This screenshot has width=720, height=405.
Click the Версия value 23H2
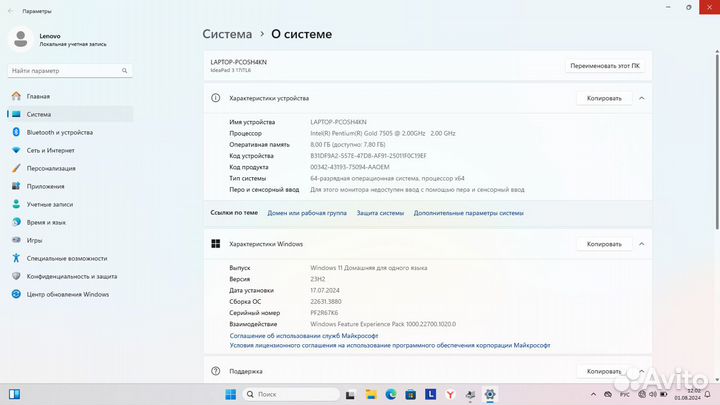[317, 279]
